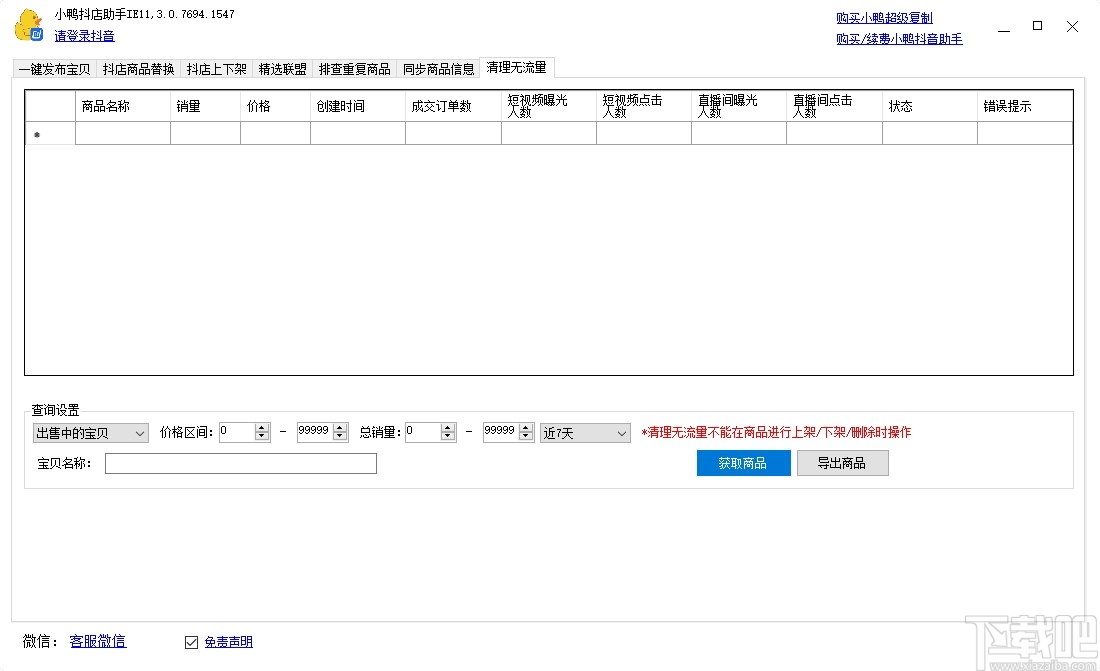This screenshot has height=671, width=1100.
Task: Select the new-row asterisk row header
Action: pos(51,133)
